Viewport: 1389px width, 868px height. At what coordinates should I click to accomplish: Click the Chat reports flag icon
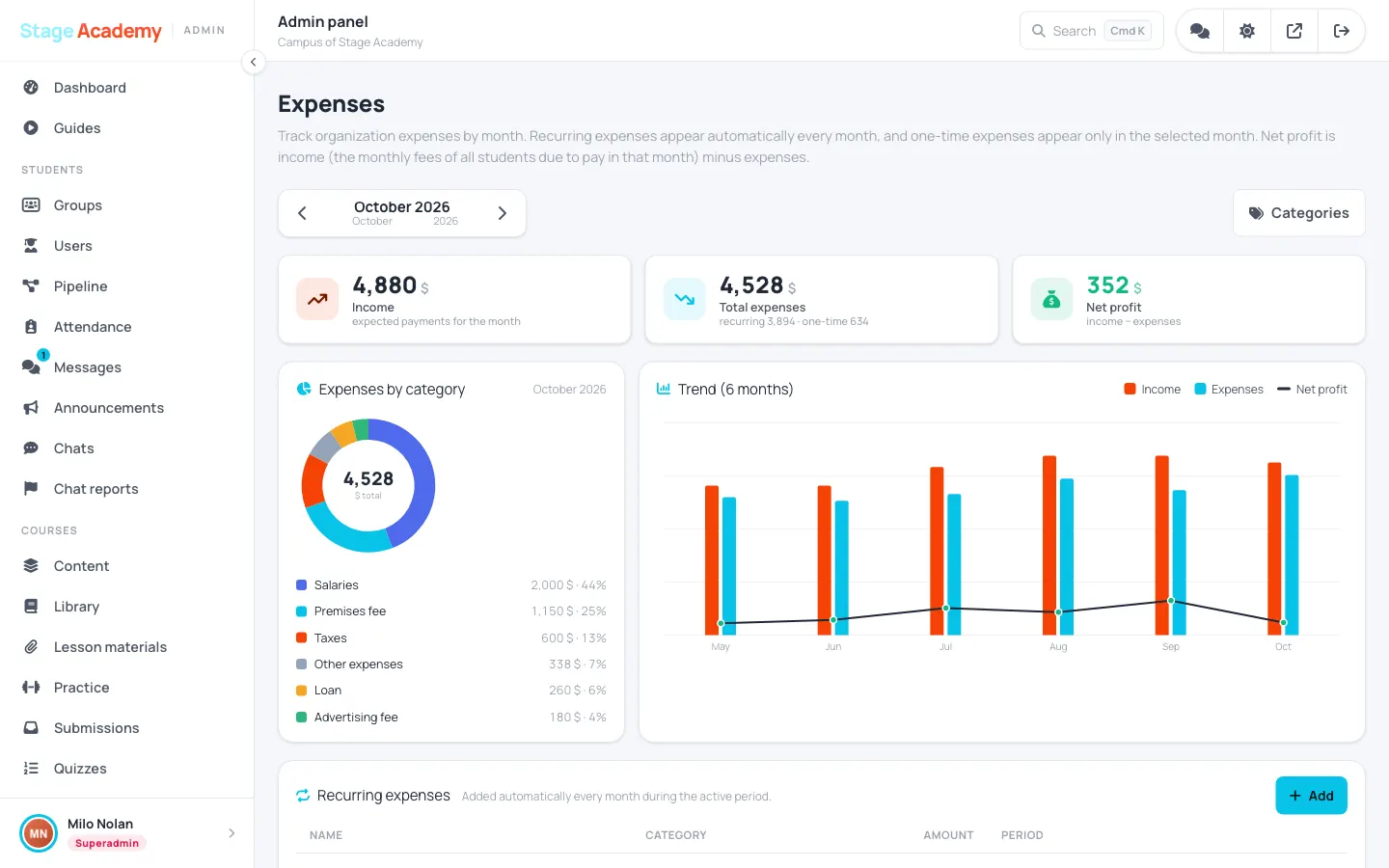31,489
